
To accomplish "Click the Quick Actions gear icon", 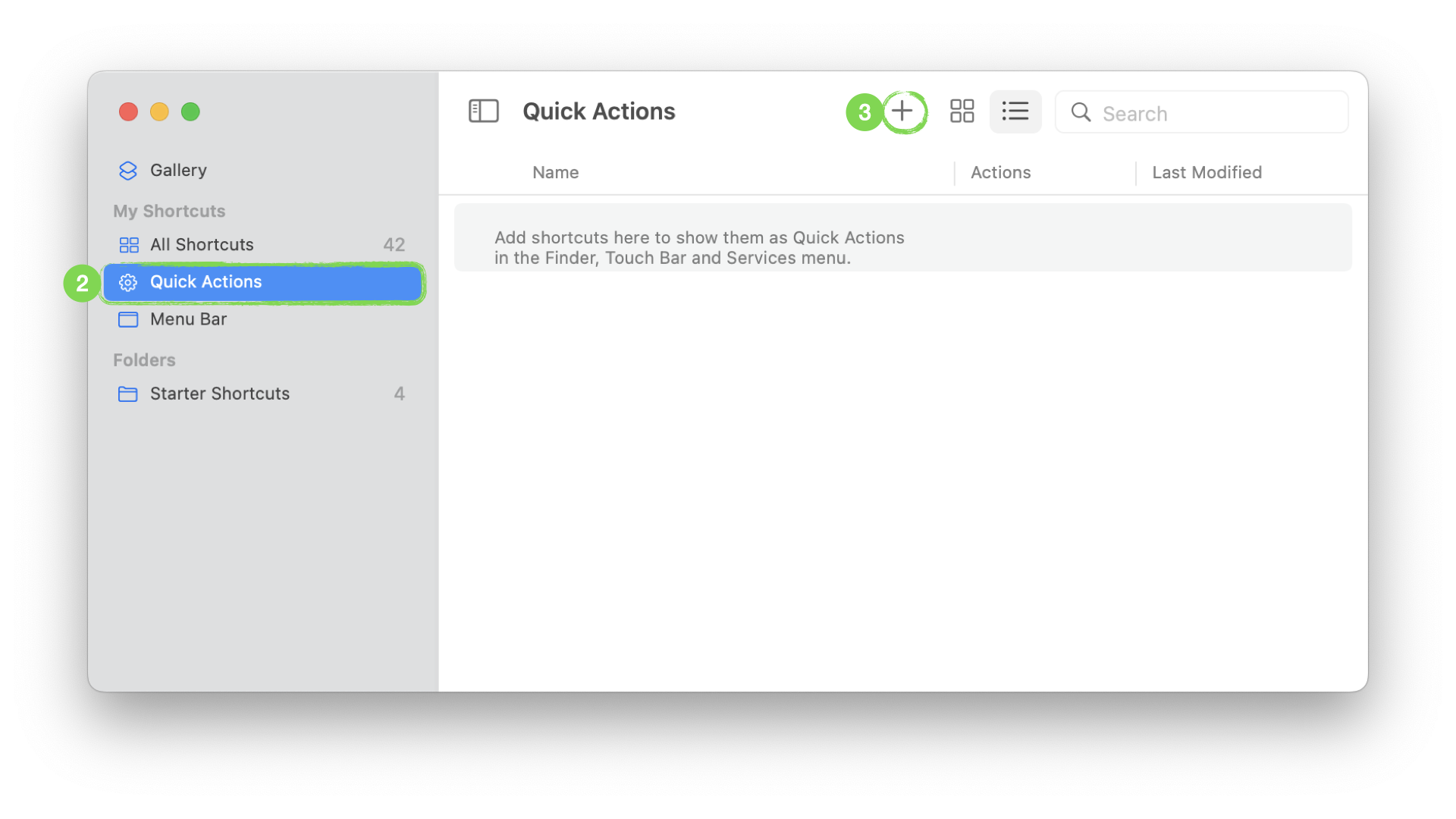I will tap(127, 282).
